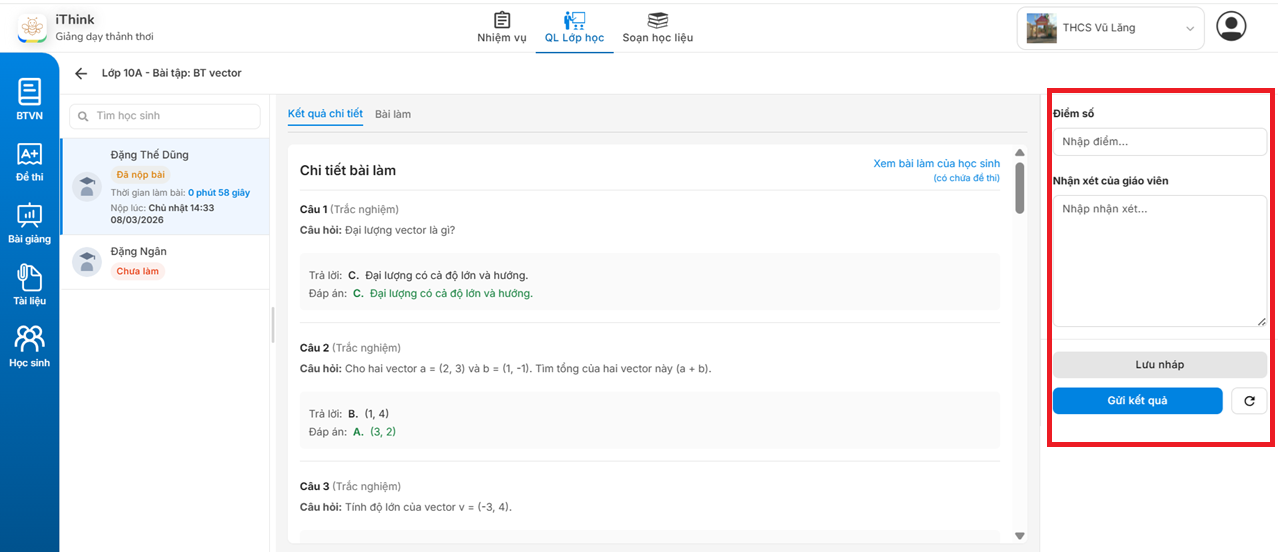This screenshot has width=1278, height=552.
Task: Click the Tìm học sinh search box
Action: [165, 116]
